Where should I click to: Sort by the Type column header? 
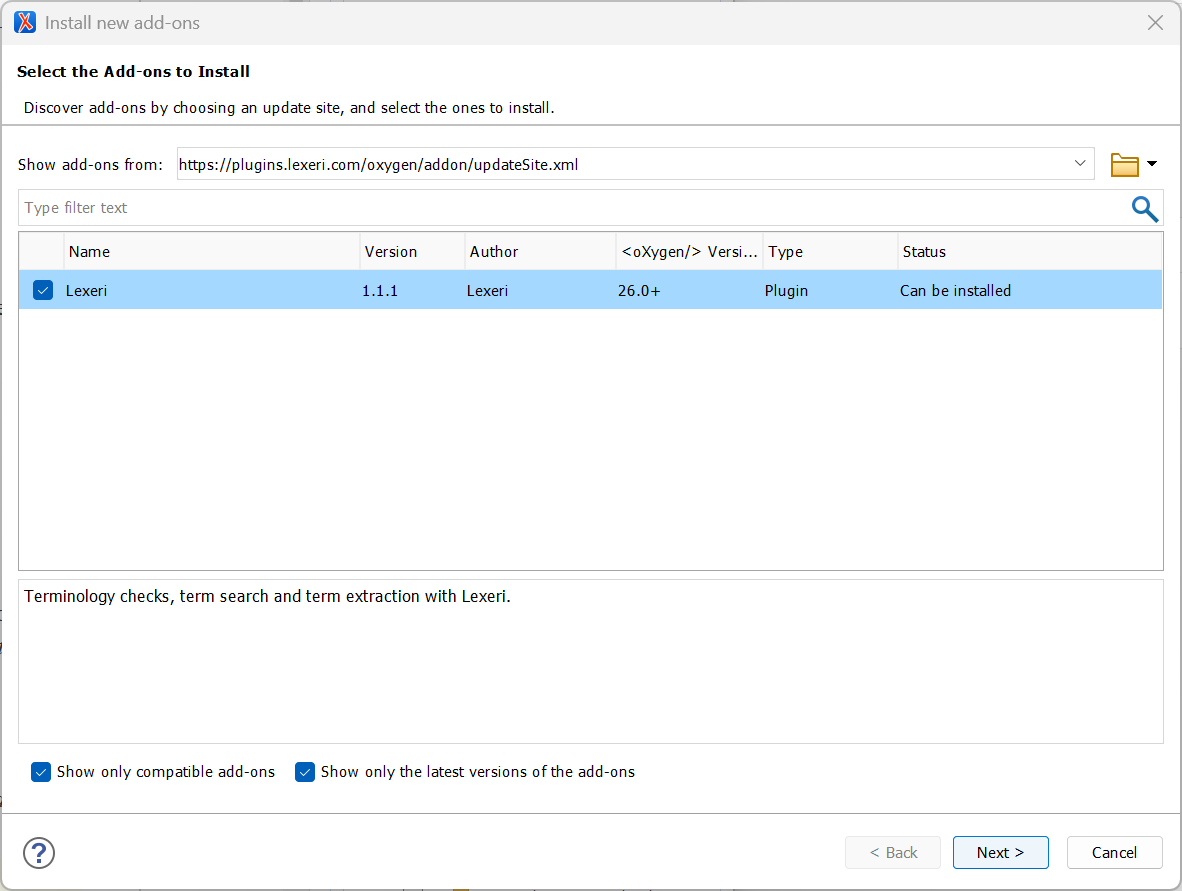tap(830, 252)
